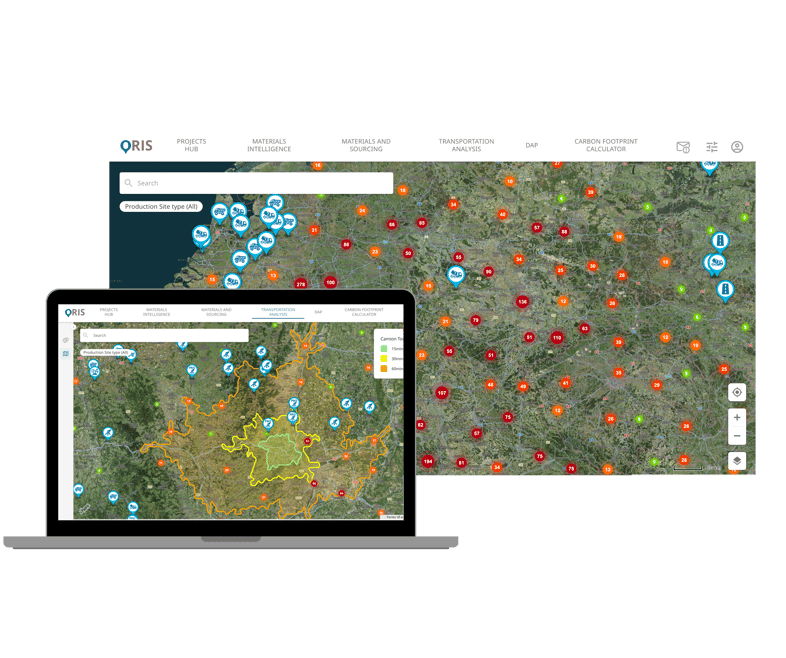Open the Projects Hub tab
The height and width of the screenshot is (658, 786).
tap(191, 145)
